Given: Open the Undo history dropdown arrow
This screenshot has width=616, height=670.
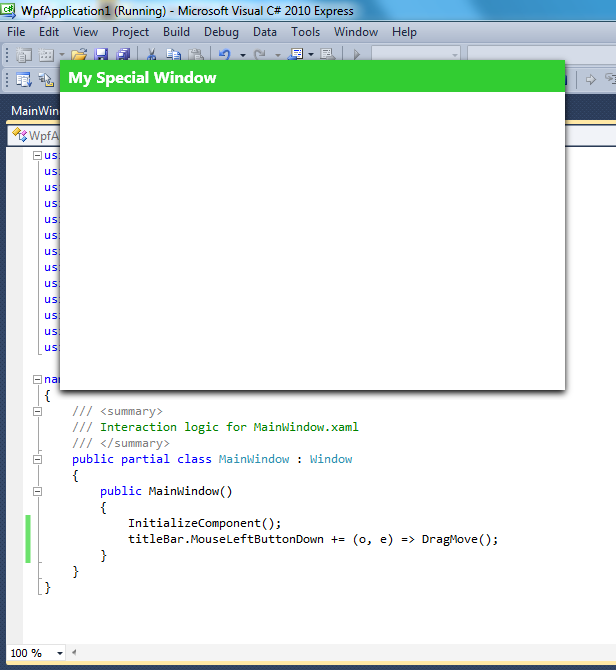Looking at the screenshot, I should point(243,55).
